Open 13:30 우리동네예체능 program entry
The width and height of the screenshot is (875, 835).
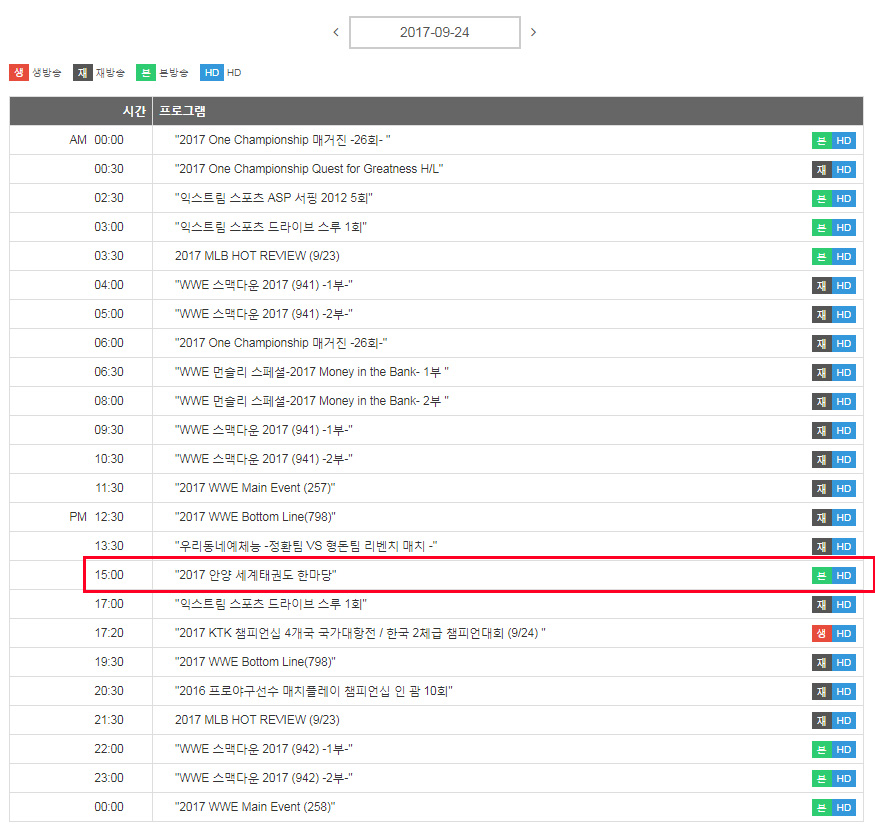click(x=306, y=546)
